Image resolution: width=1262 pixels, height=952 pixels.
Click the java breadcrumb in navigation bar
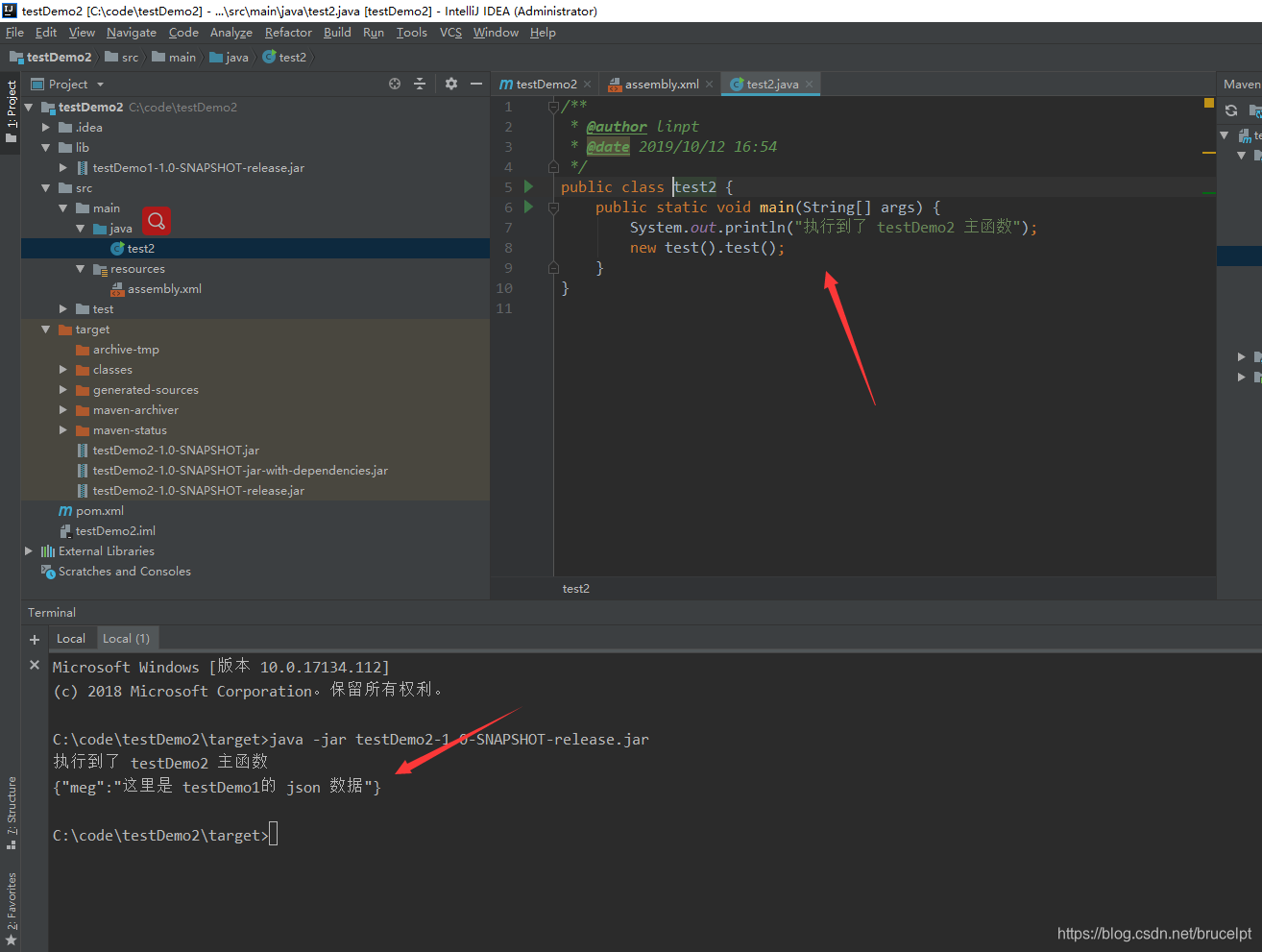tap(229, 58)
